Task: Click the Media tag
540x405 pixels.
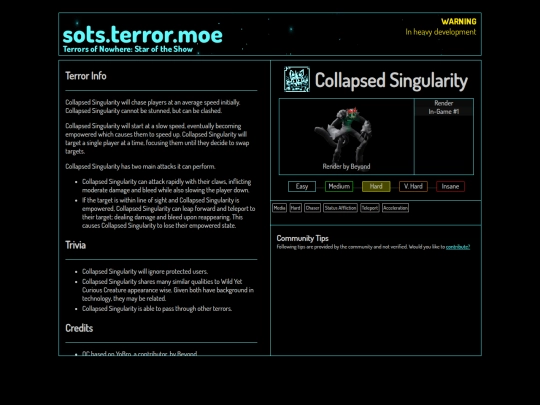Action: (x=279, y=208)
